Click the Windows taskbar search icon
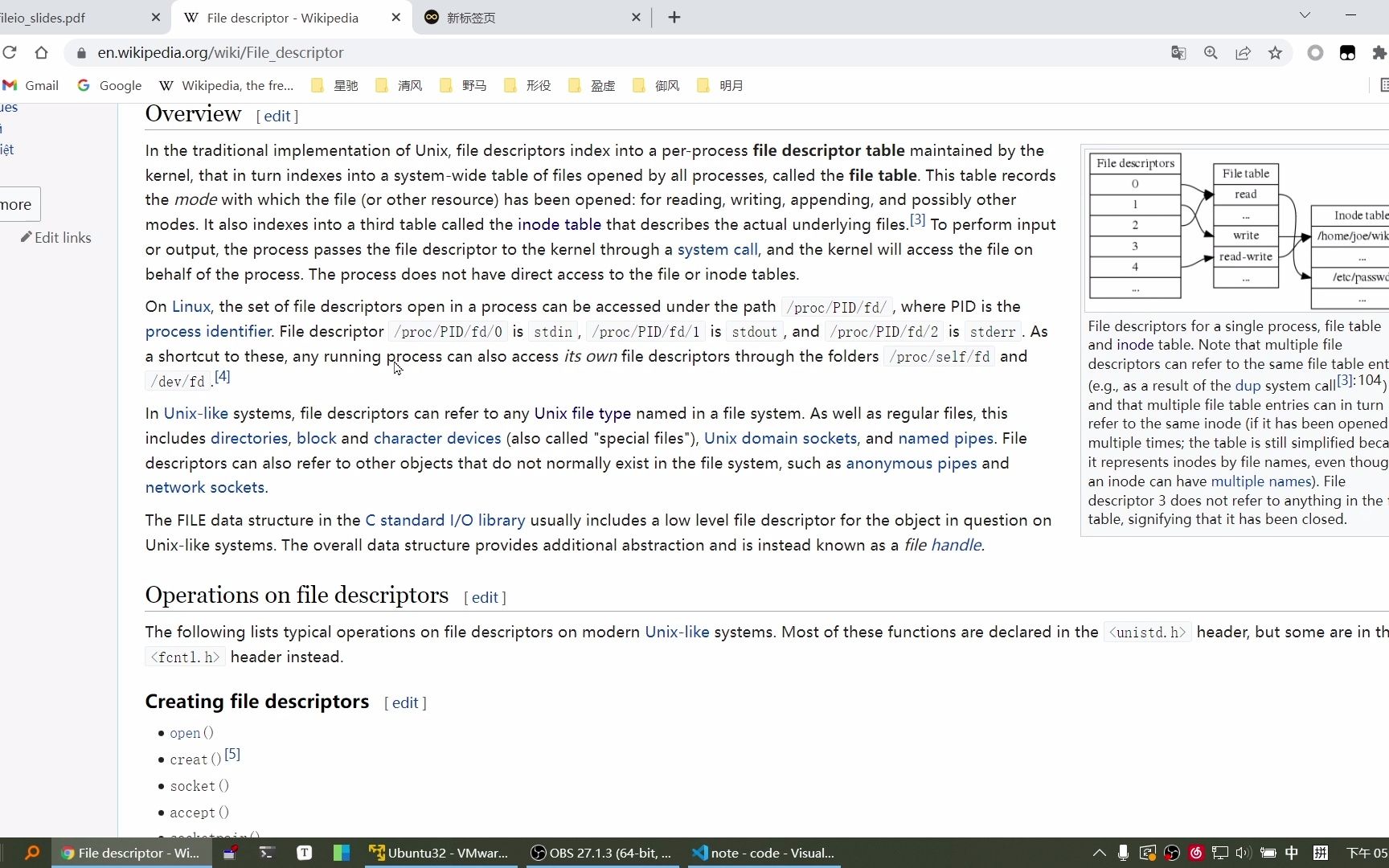Screen dimensions: 1389x868 point(31,853)
